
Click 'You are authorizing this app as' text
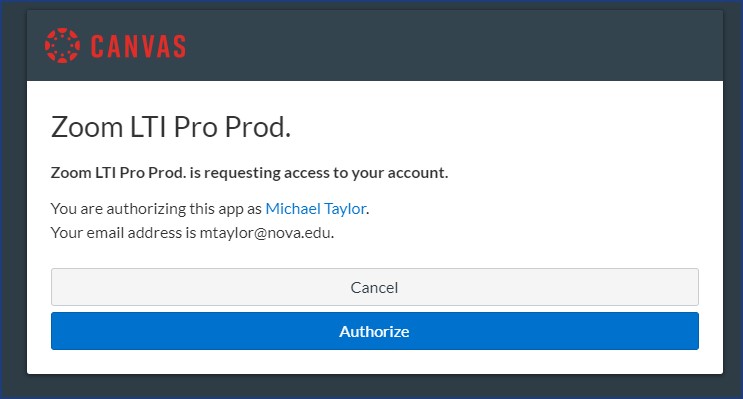[x=156, y=209]
